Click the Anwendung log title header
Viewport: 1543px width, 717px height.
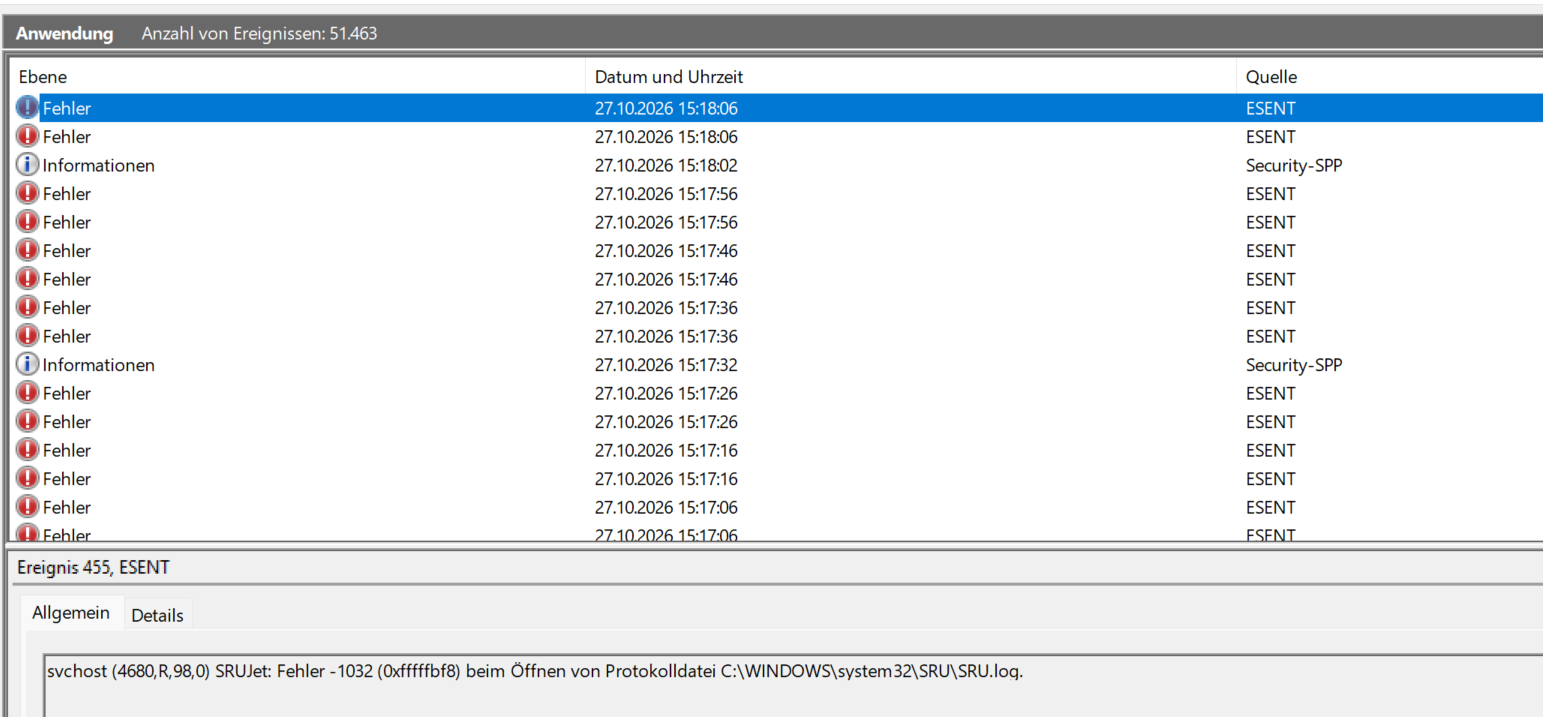coord(64,34)
